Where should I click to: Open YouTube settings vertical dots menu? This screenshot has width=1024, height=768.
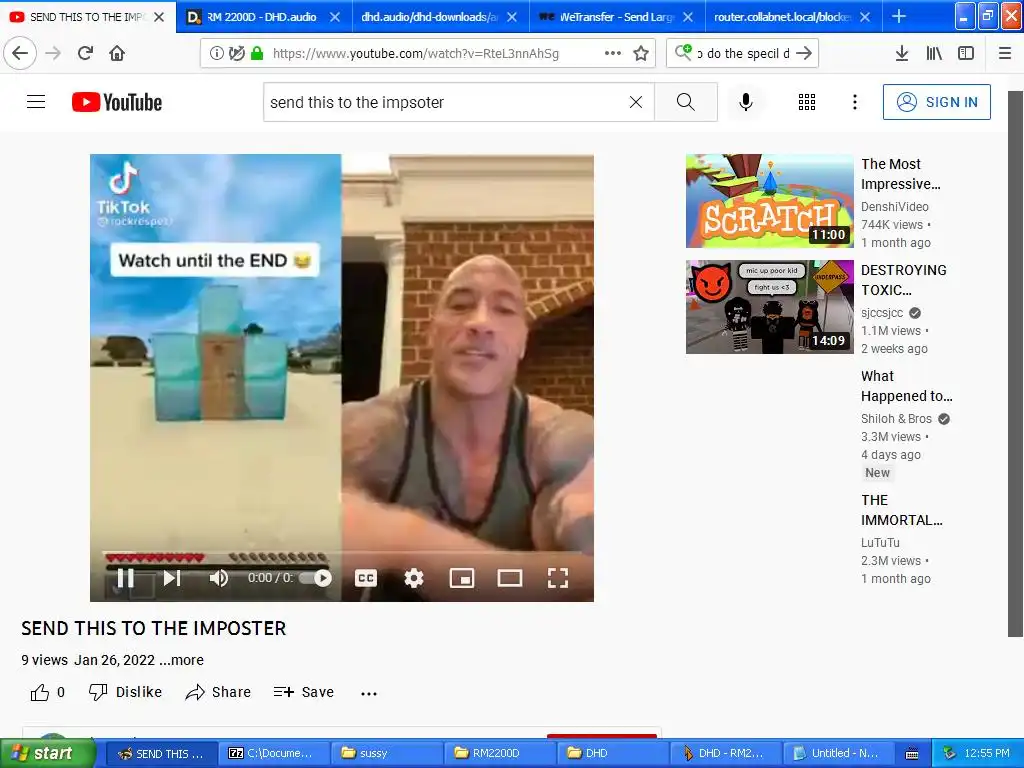[x=855, y=102]
